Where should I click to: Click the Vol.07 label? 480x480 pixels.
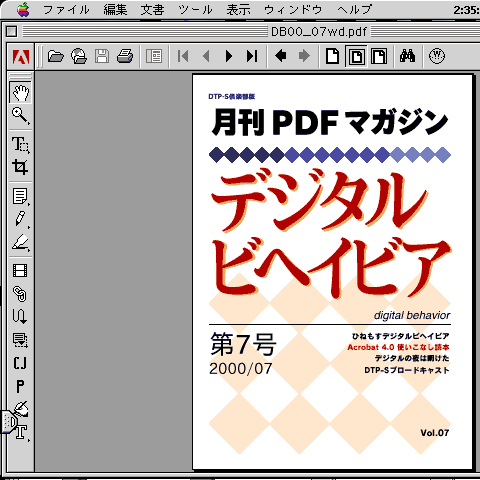click(x=435, y=433)
